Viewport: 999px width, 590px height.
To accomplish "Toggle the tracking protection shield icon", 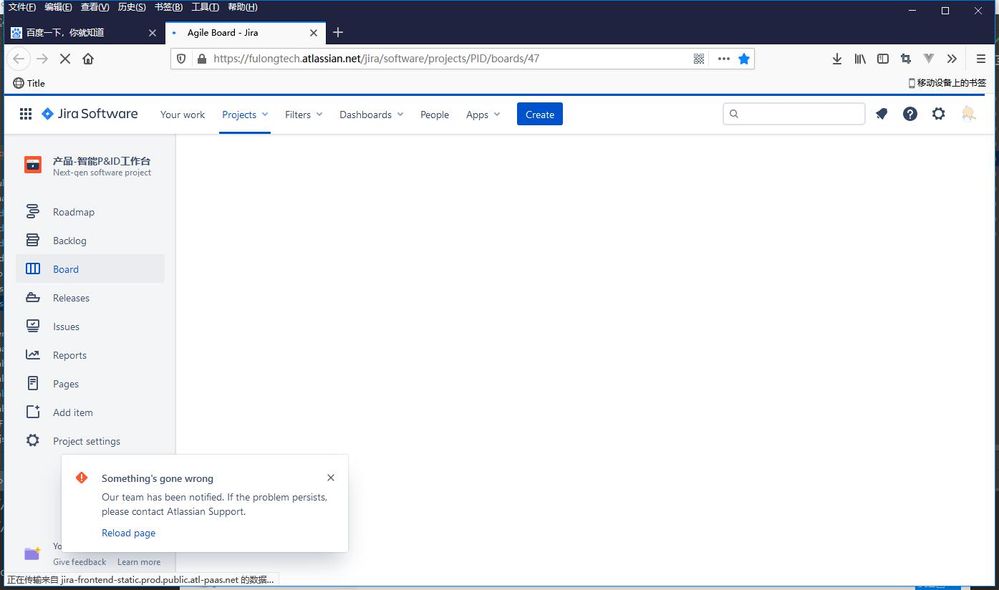I will tap(181, 59).
